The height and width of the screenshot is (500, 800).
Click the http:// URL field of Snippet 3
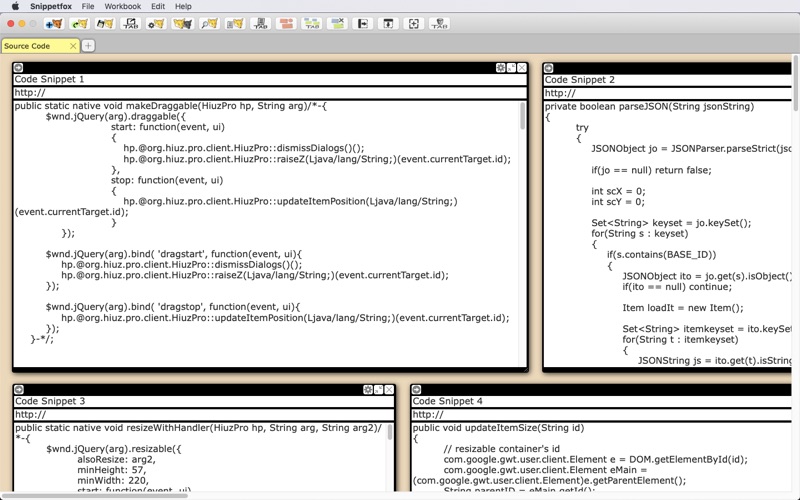click(204, 414)
